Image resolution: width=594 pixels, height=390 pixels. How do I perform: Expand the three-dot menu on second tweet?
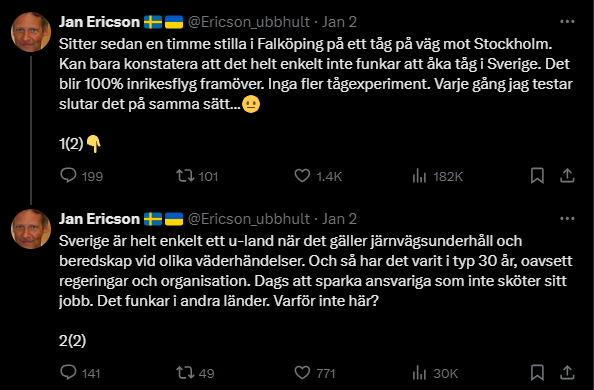[567, 218]
